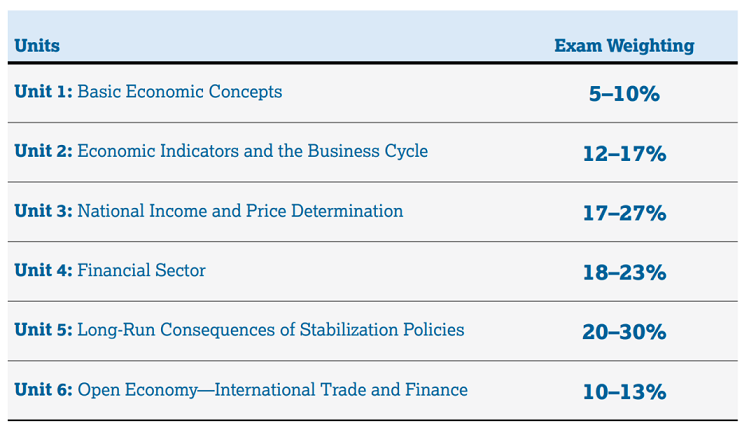Screen dimensions: 756x430
Task: Open Unit 6: Open Economy—International Trade and Finance
Action: point(241,390)
